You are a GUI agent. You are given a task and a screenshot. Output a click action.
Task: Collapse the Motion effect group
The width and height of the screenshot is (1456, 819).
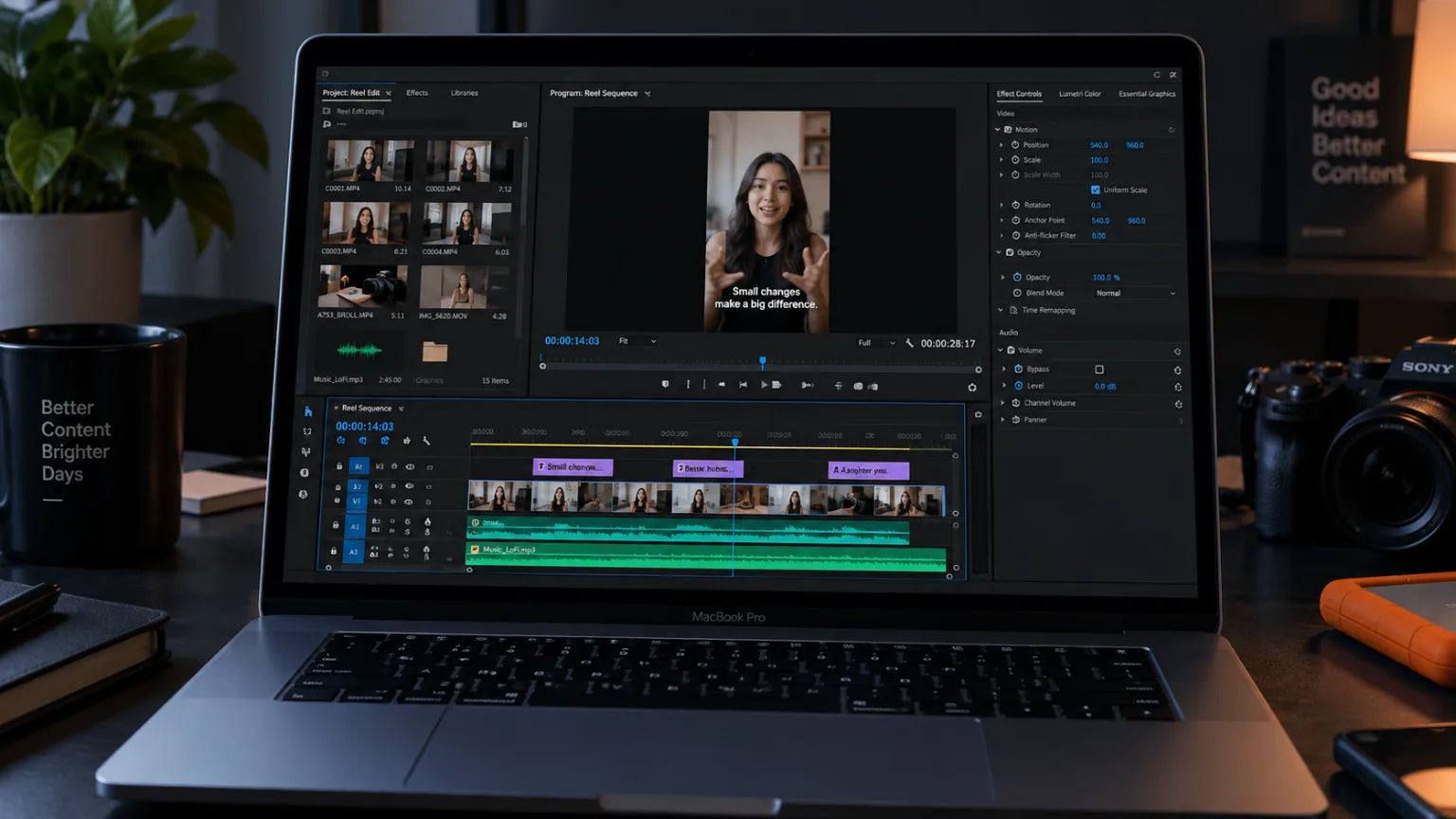997,130
